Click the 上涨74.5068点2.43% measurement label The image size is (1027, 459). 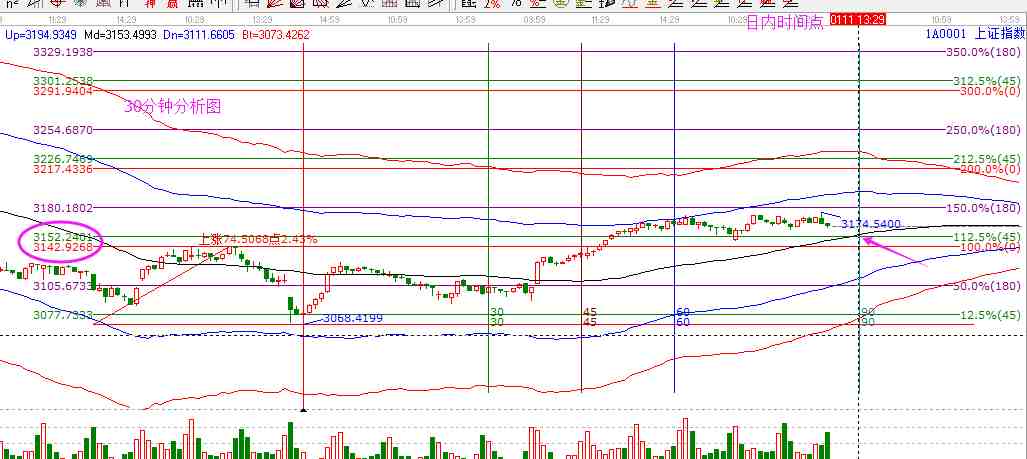point(258,239)
